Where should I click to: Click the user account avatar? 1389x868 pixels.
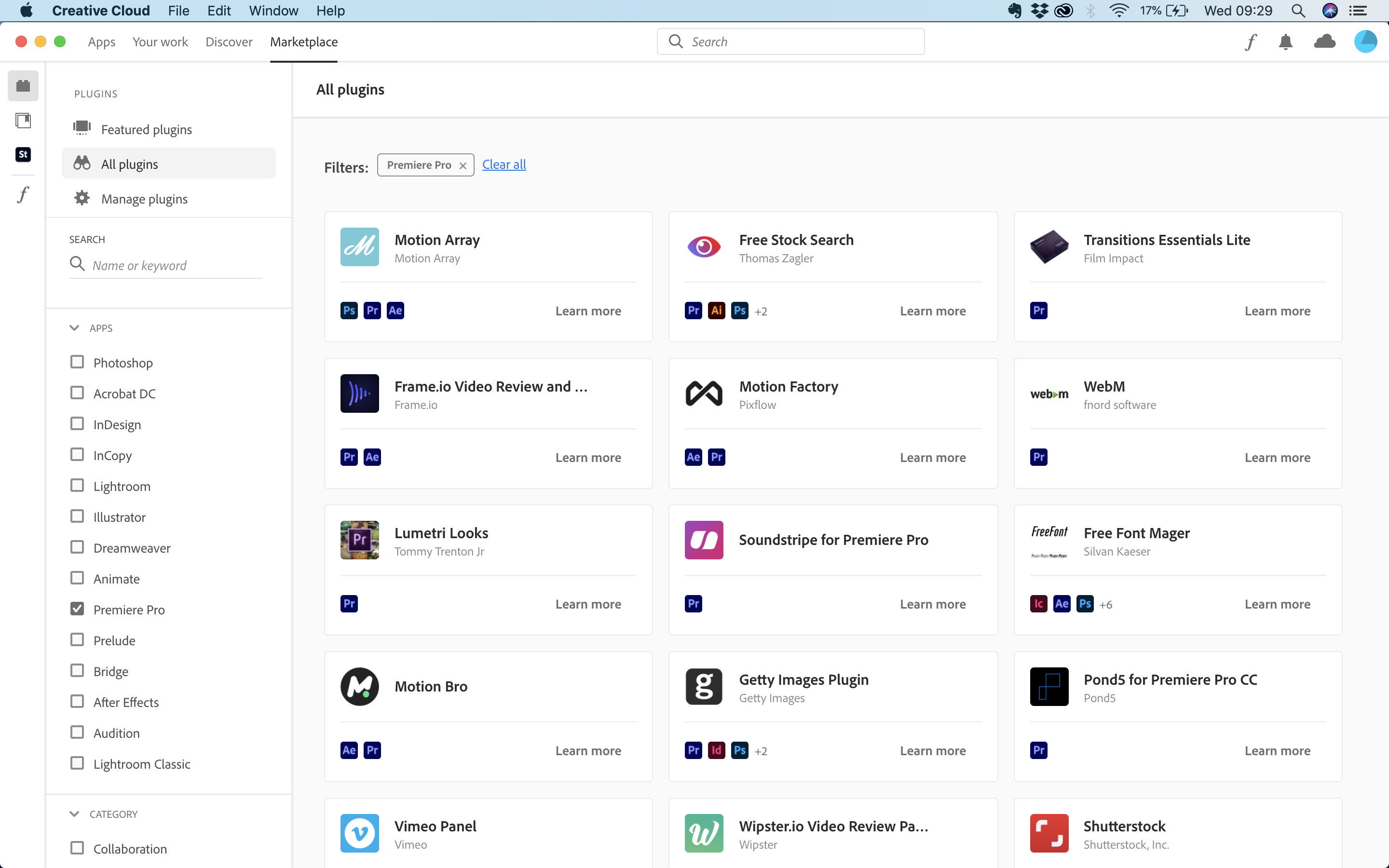[1365, 42]
